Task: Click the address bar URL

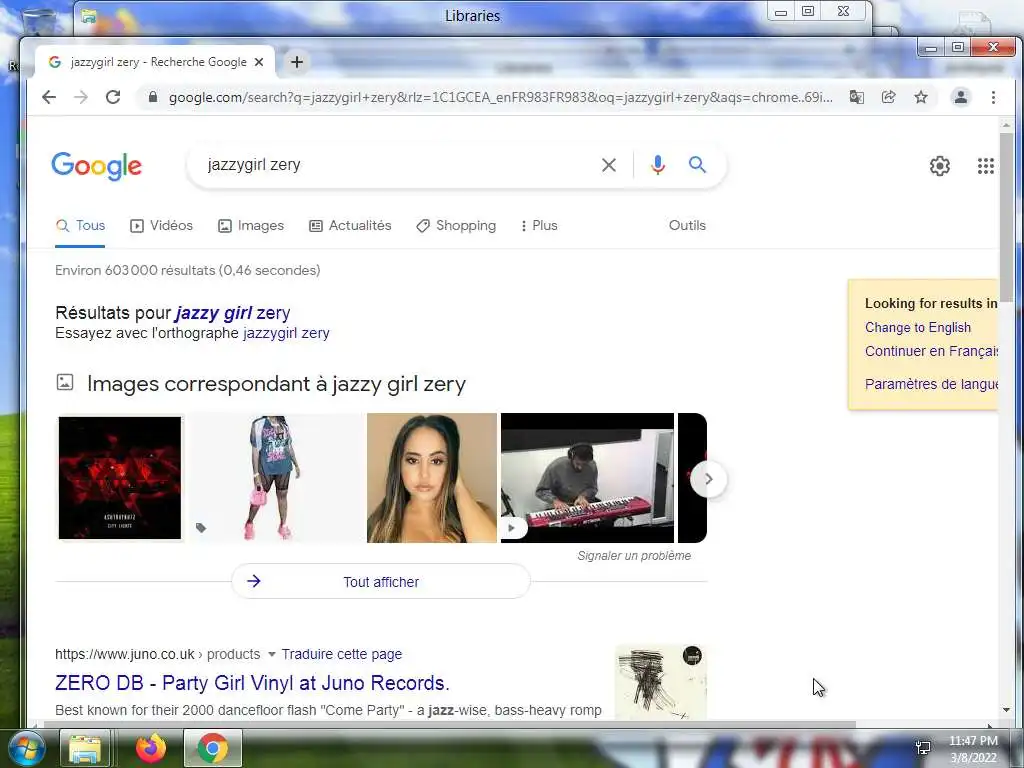Action: [500, 97]
